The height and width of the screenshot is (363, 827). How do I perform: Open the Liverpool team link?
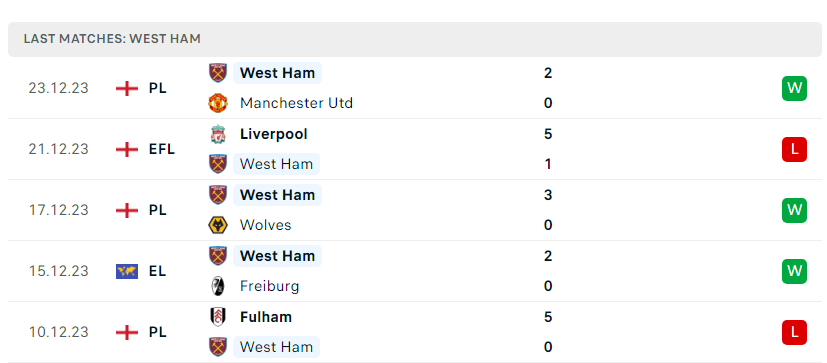(x=273, y=134)
